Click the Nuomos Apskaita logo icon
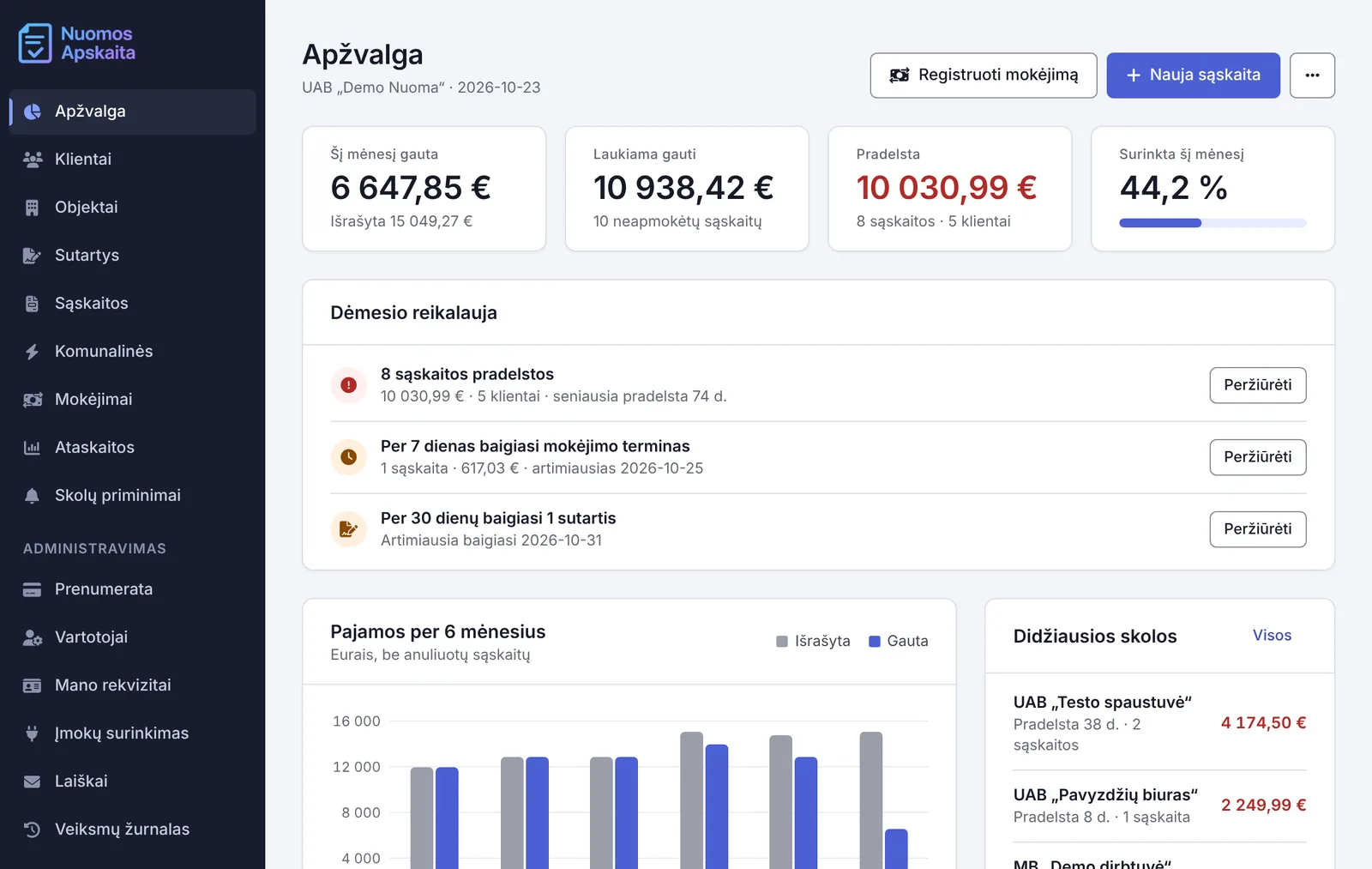The image size is (1372, 869). click(x=35, y=43)
